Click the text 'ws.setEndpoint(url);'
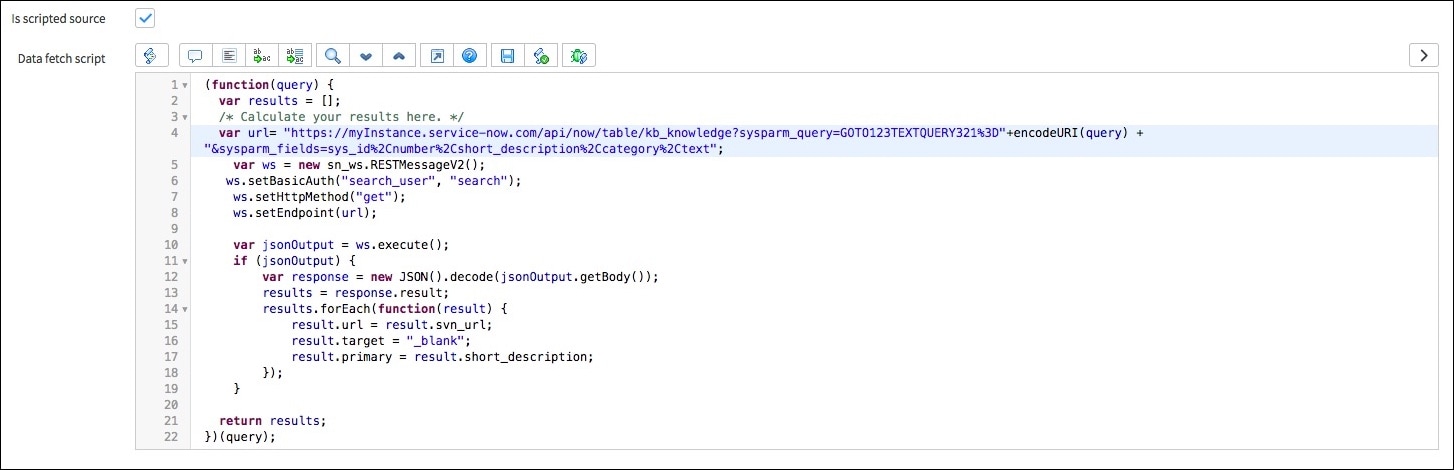The width and height of the screenshot is (1454, 470). tap(306, 212)
